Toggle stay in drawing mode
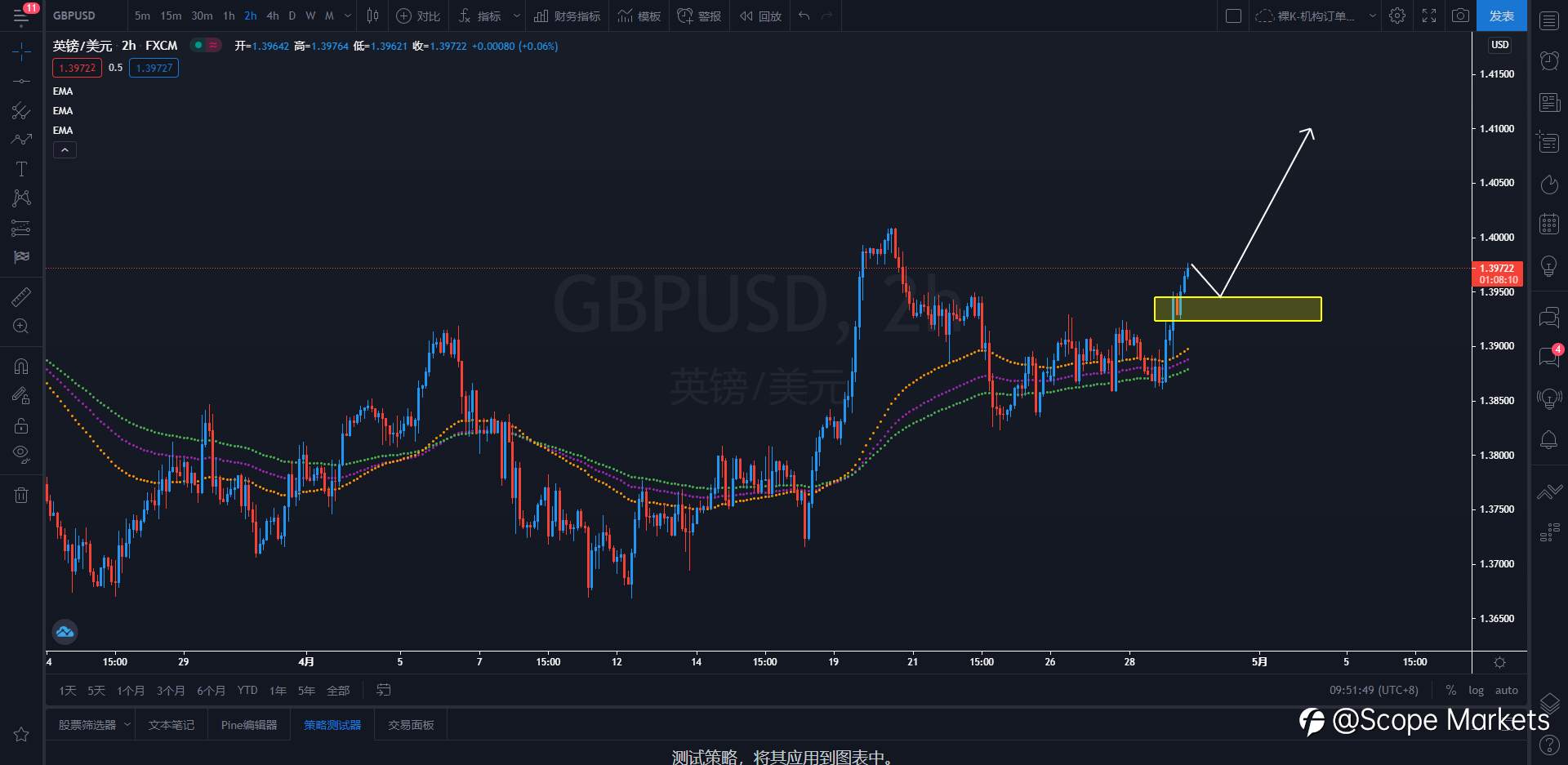 (21, 396)
